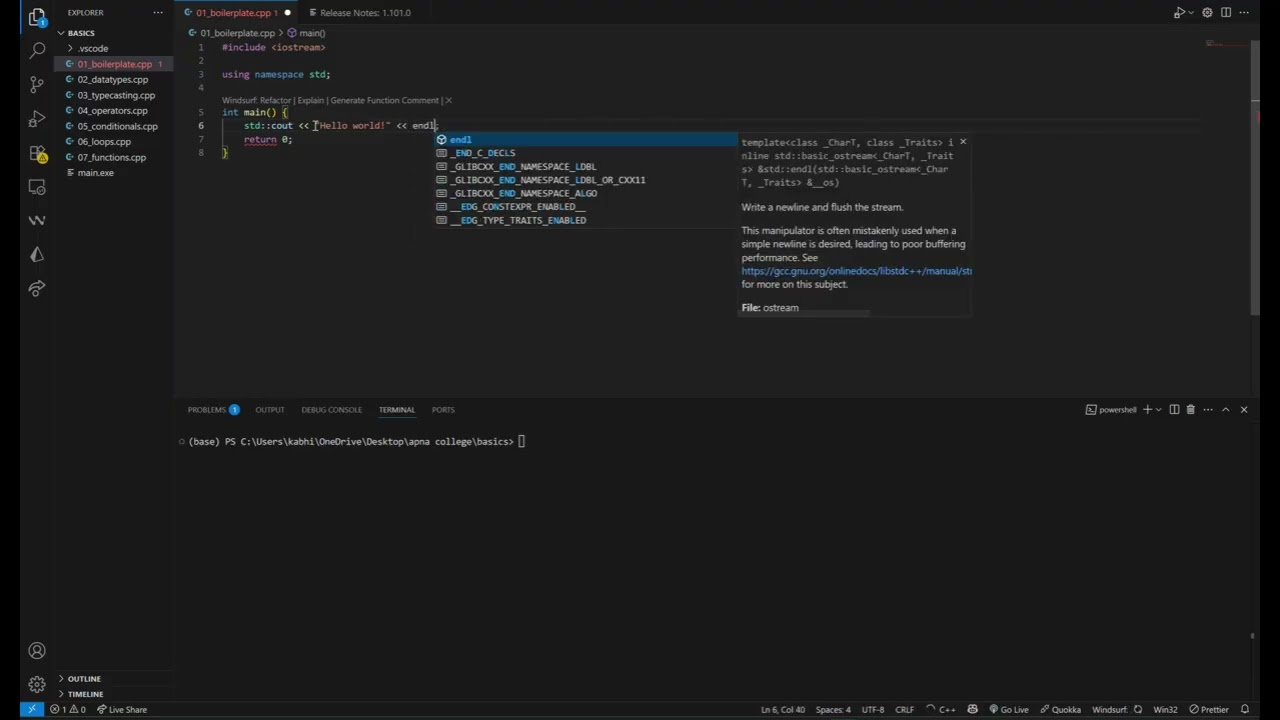This screenshot has height=720, width=1280.
Task: Click Go Live in status bar
Action: coord(1008,709)
